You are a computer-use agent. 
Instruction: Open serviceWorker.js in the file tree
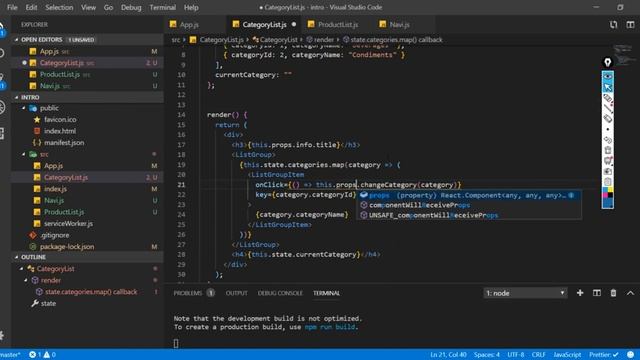tap(68, 224)
